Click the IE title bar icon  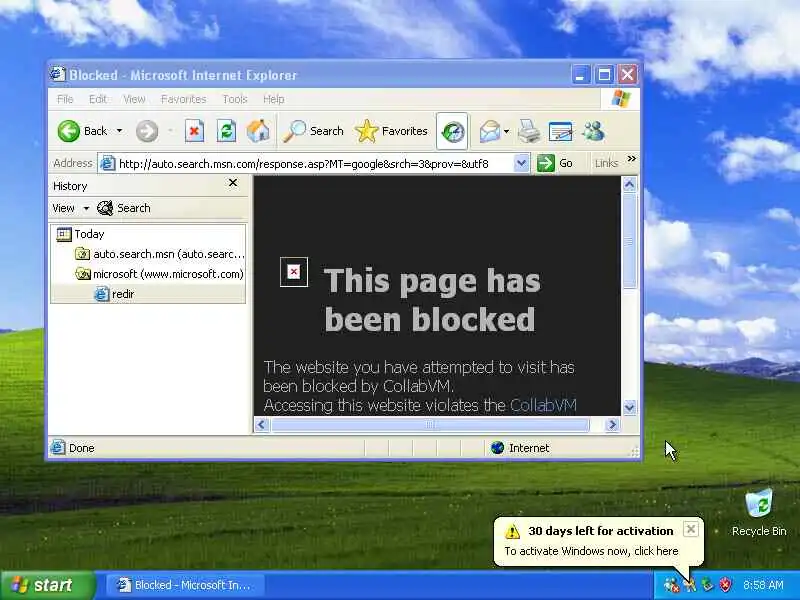click(x=58, y=74)
